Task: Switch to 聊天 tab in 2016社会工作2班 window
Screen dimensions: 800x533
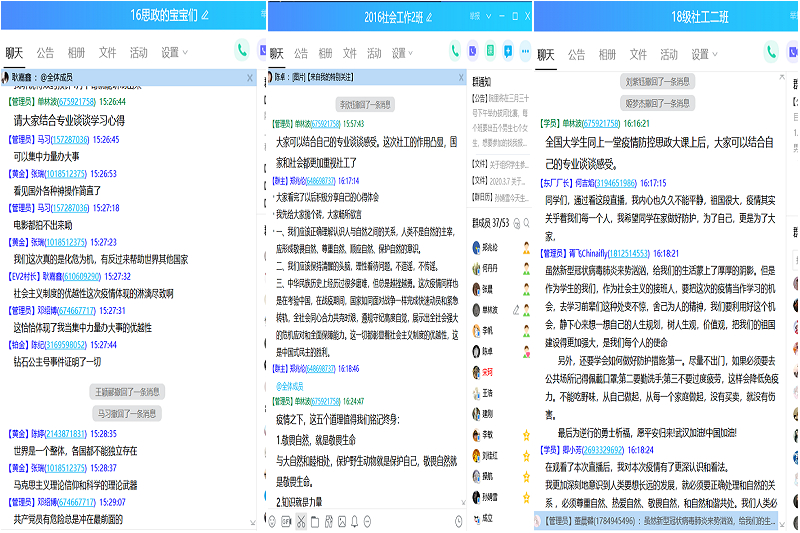Action: (276, 53)
